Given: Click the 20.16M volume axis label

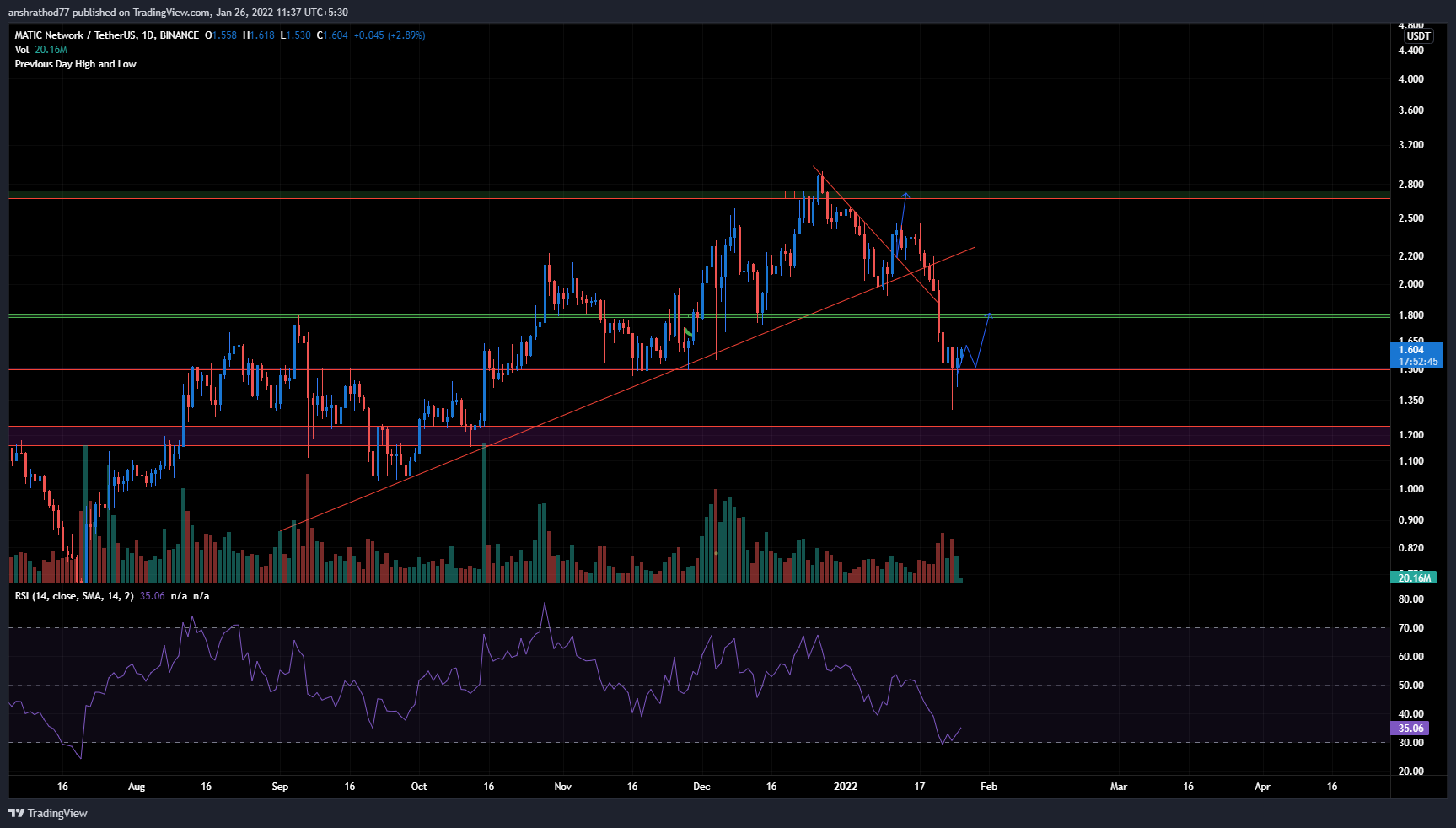Looking at the screenshot, I should click(x=1414, y=578).
